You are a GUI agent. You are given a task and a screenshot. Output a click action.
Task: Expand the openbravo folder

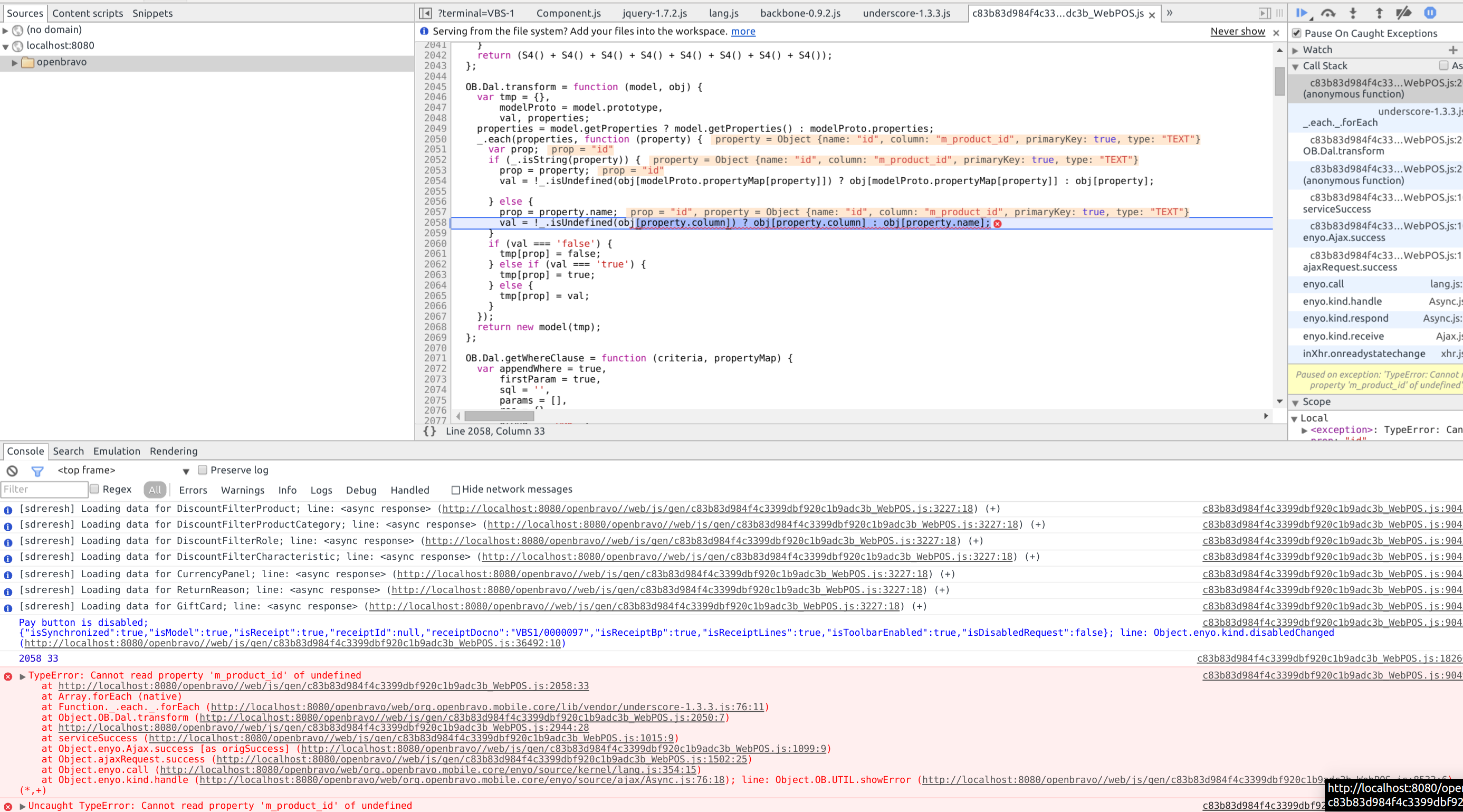(x=15, y=62)
